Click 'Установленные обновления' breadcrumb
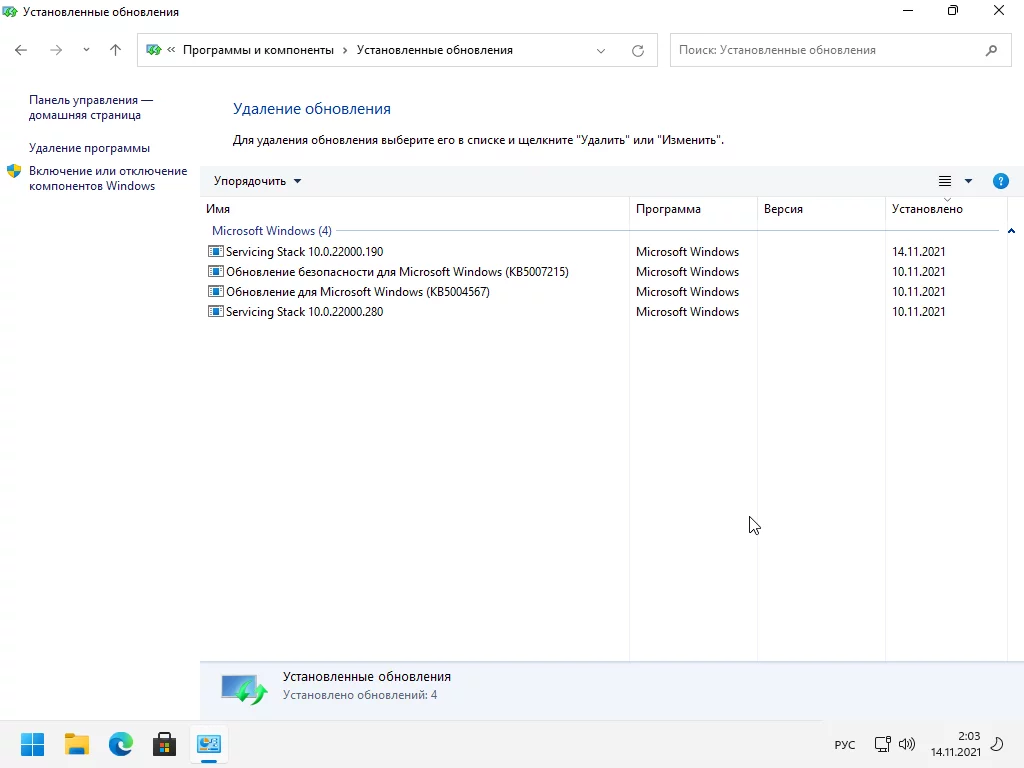 [434, 50]
